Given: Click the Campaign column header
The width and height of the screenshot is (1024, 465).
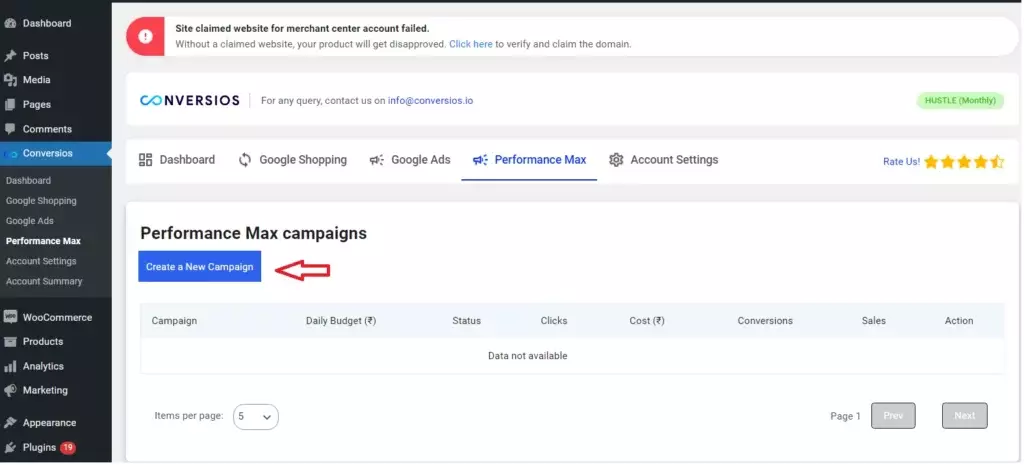Looking at the screenshot, I should click(x=174, y=321).
